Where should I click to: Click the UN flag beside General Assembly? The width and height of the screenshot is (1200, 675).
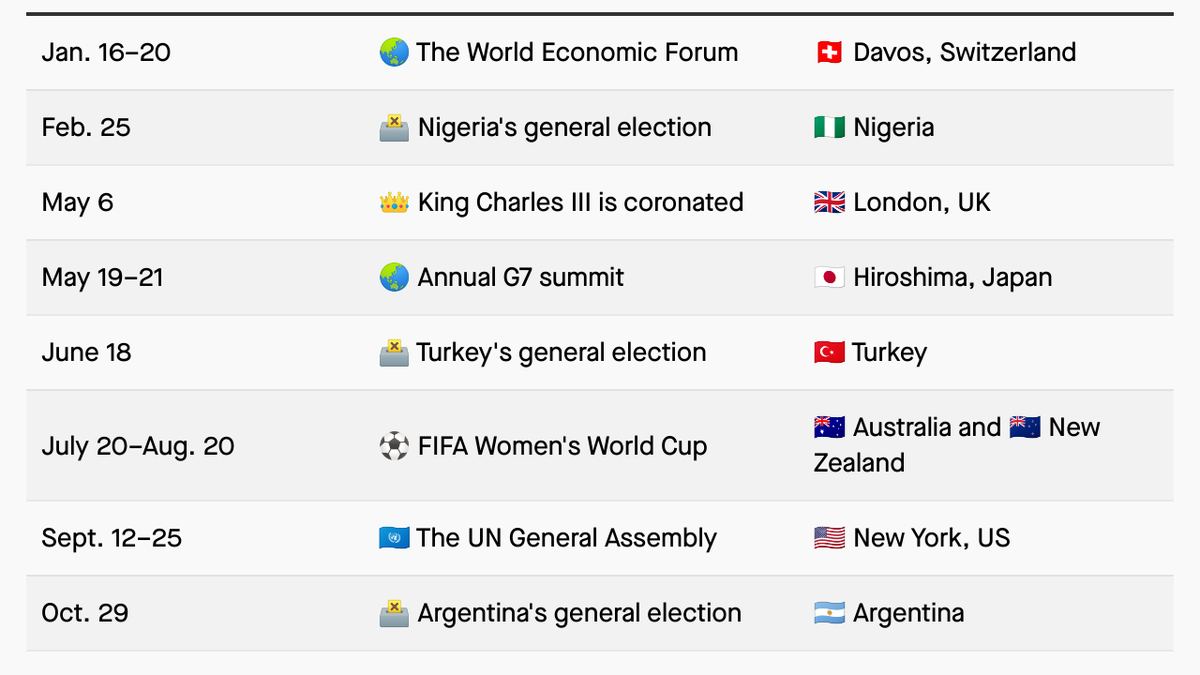[x=394, y=538]
